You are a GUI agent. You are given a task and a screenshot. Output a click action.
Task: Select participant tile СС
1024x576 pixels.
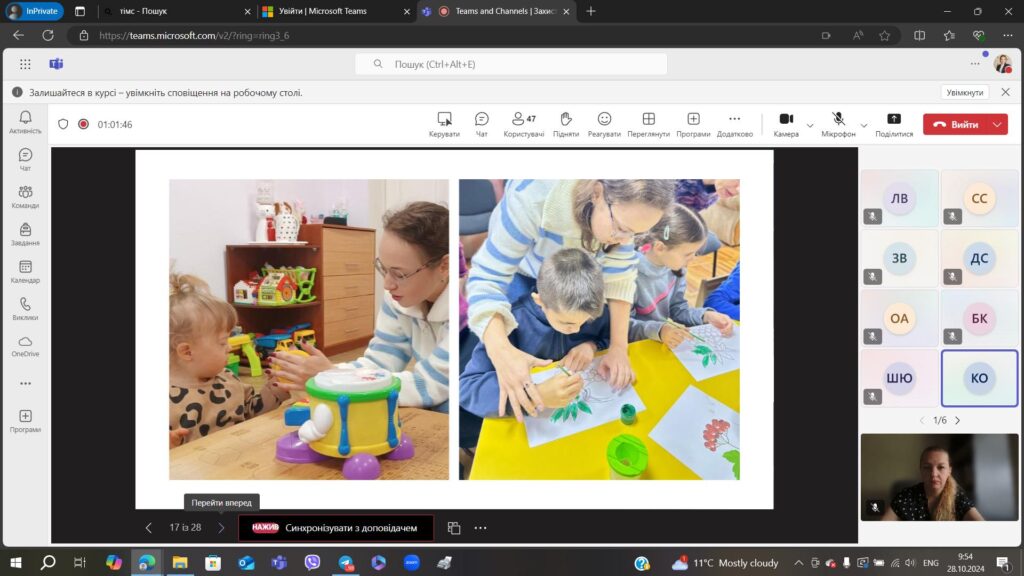[979, 198]
